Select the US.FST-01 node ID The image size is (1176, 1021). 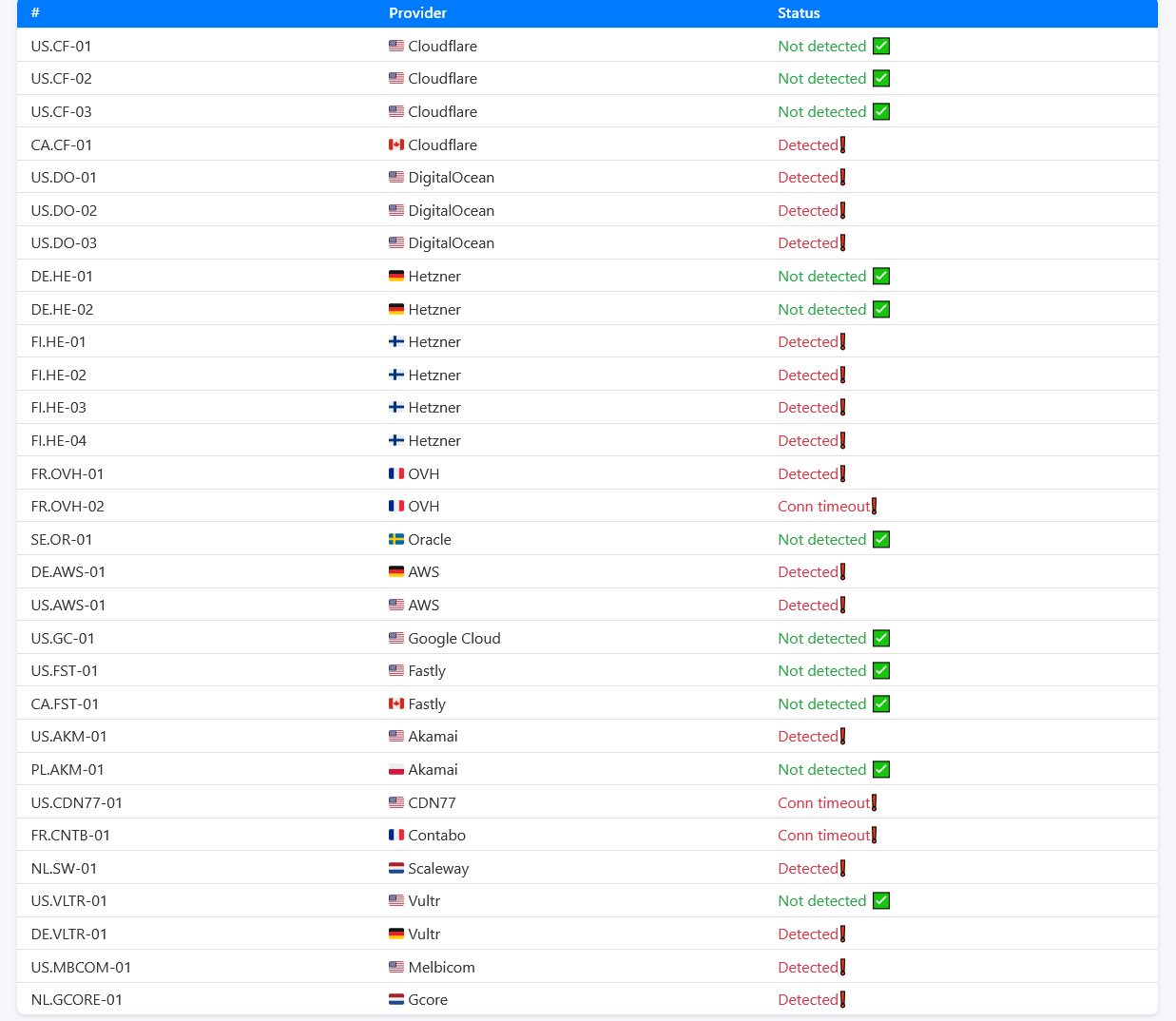click(65, 670)
